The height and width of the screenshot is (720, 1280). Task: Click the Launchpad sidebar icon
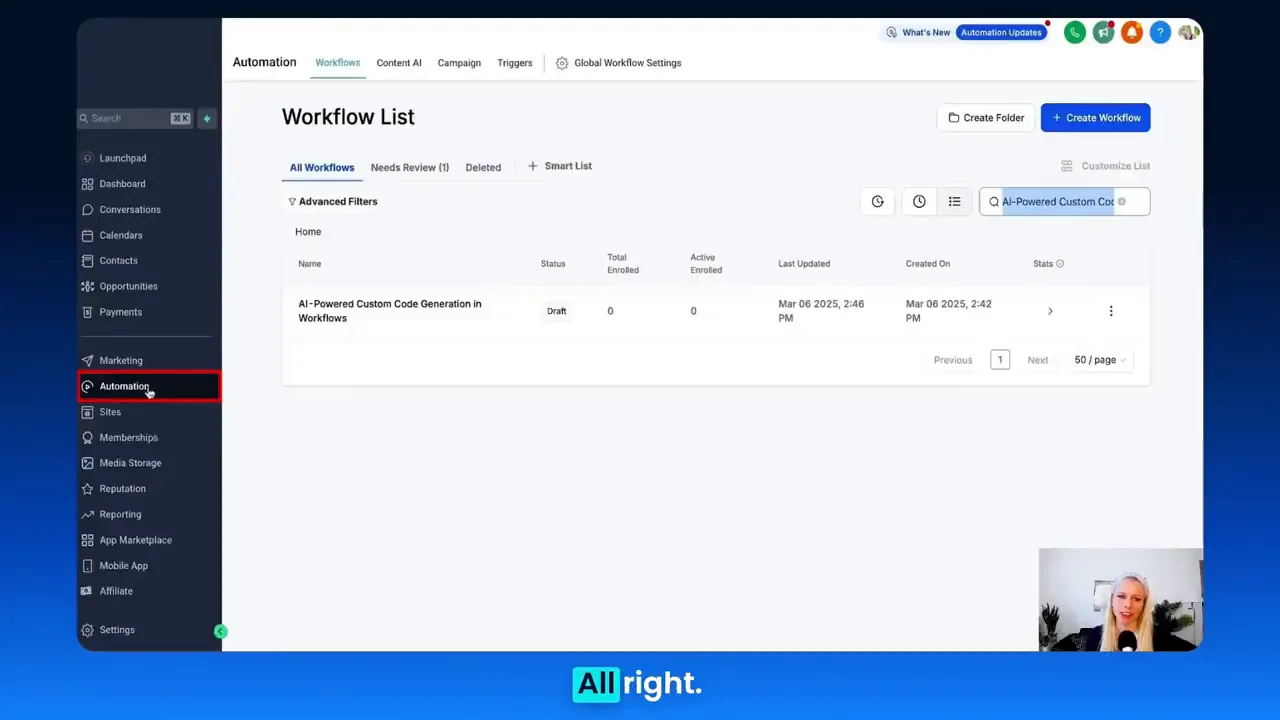pyautogui.click(x=88, y=158)
